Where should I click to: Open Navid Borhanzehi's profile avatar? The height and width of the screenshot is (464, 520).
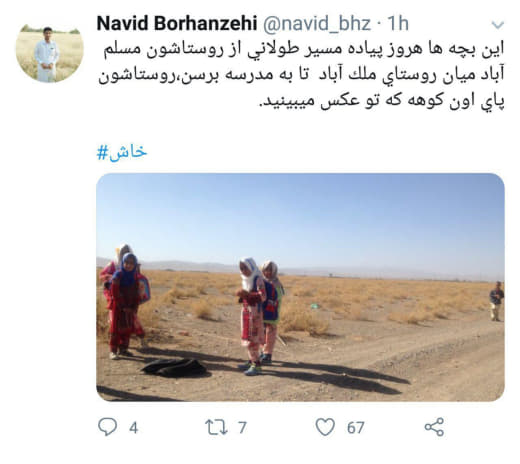(49, 53)
